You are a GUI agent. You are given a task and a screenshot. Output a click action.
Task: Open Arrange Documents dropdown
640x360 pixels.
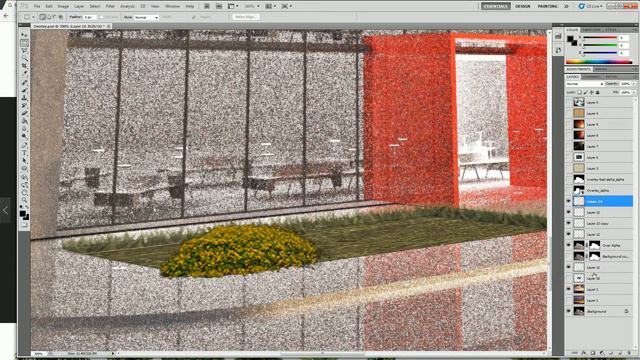[270, 6]
